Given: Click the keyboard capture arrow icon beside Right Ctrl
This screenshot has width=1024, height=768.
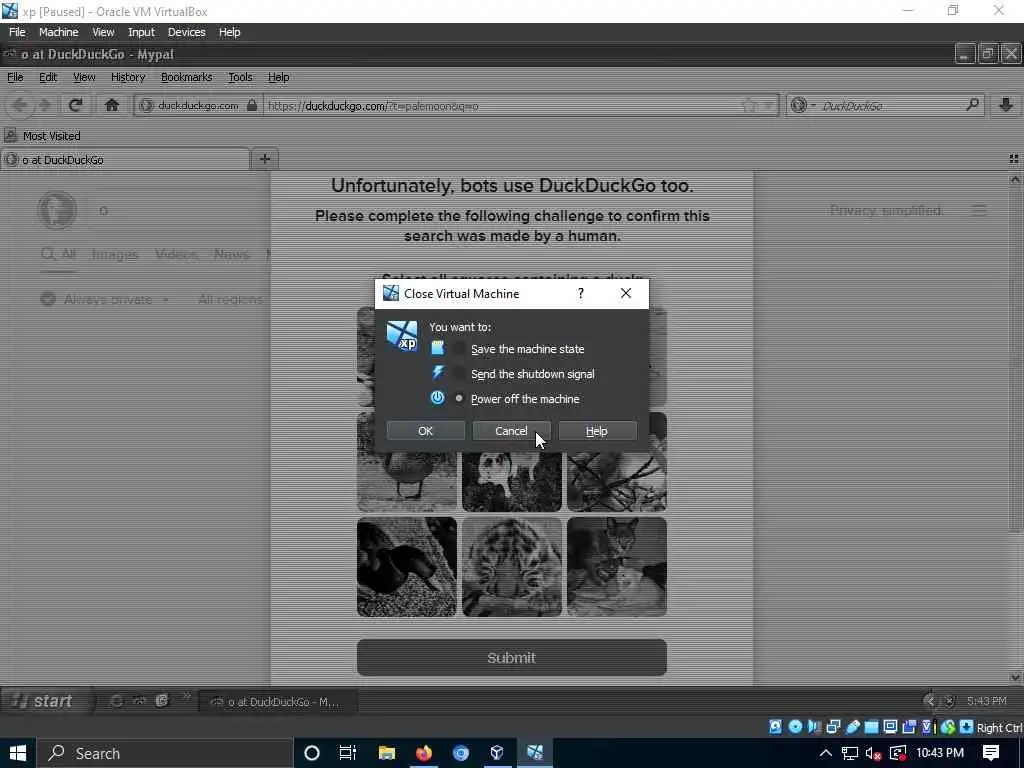Looking at the screenshot, I should point(967,726).
